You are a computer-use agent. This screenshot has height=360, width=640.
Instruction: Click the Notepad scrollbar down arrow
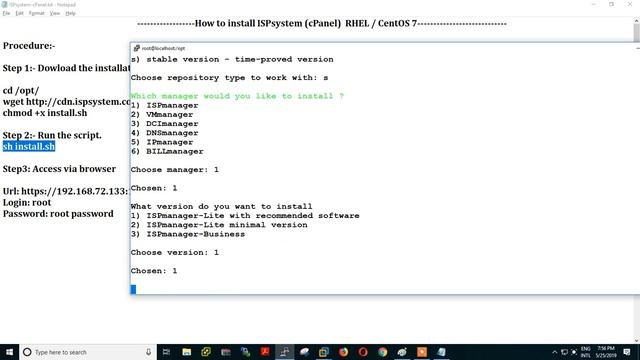click(x=636, y=340)
